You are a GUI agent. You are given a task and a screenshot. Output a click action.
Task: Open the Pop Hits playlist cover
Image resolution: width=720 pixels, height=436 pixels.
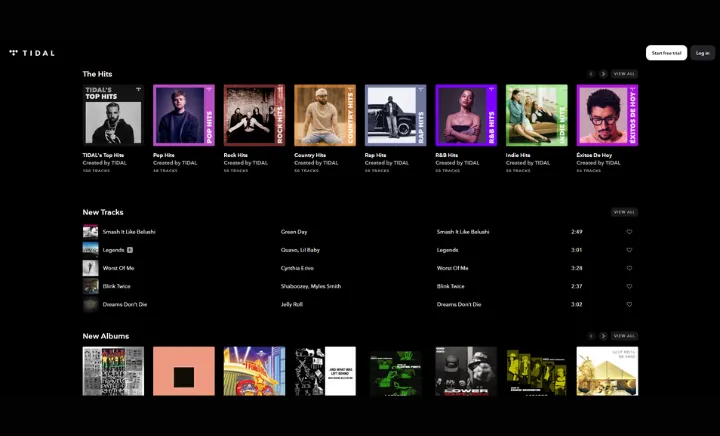click(x=184, y=115)
